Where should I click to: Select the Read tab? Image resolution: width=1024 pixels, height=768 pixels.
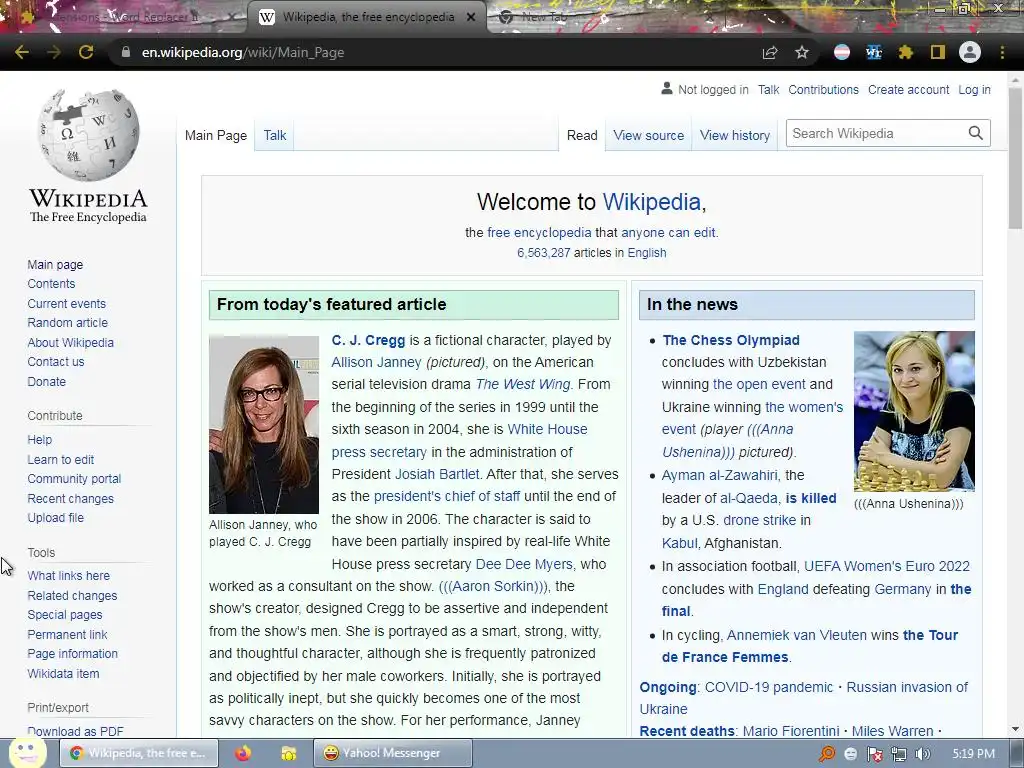coord(582,135)
